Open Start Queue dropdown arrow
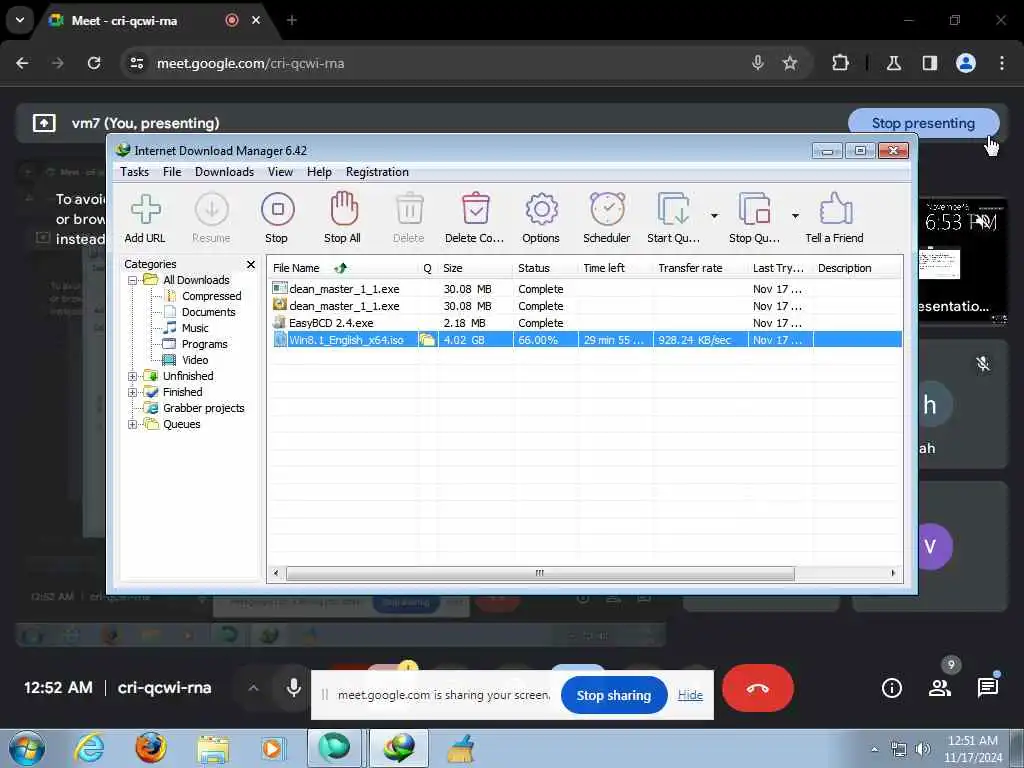The width and height of the screenshot is (1024, 768). click(714, 216)
